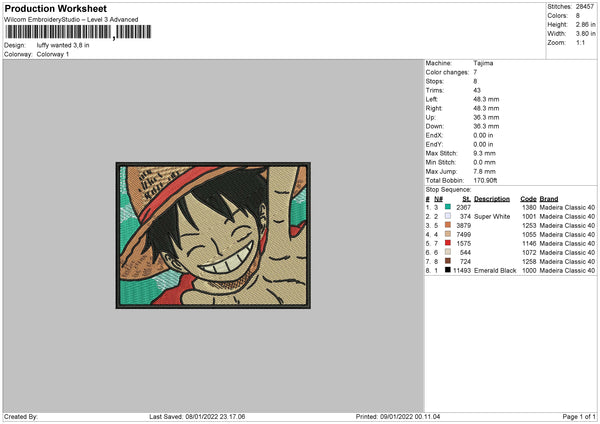Click the design name 'luffy wanted 3,8 in'

(63, 45)
